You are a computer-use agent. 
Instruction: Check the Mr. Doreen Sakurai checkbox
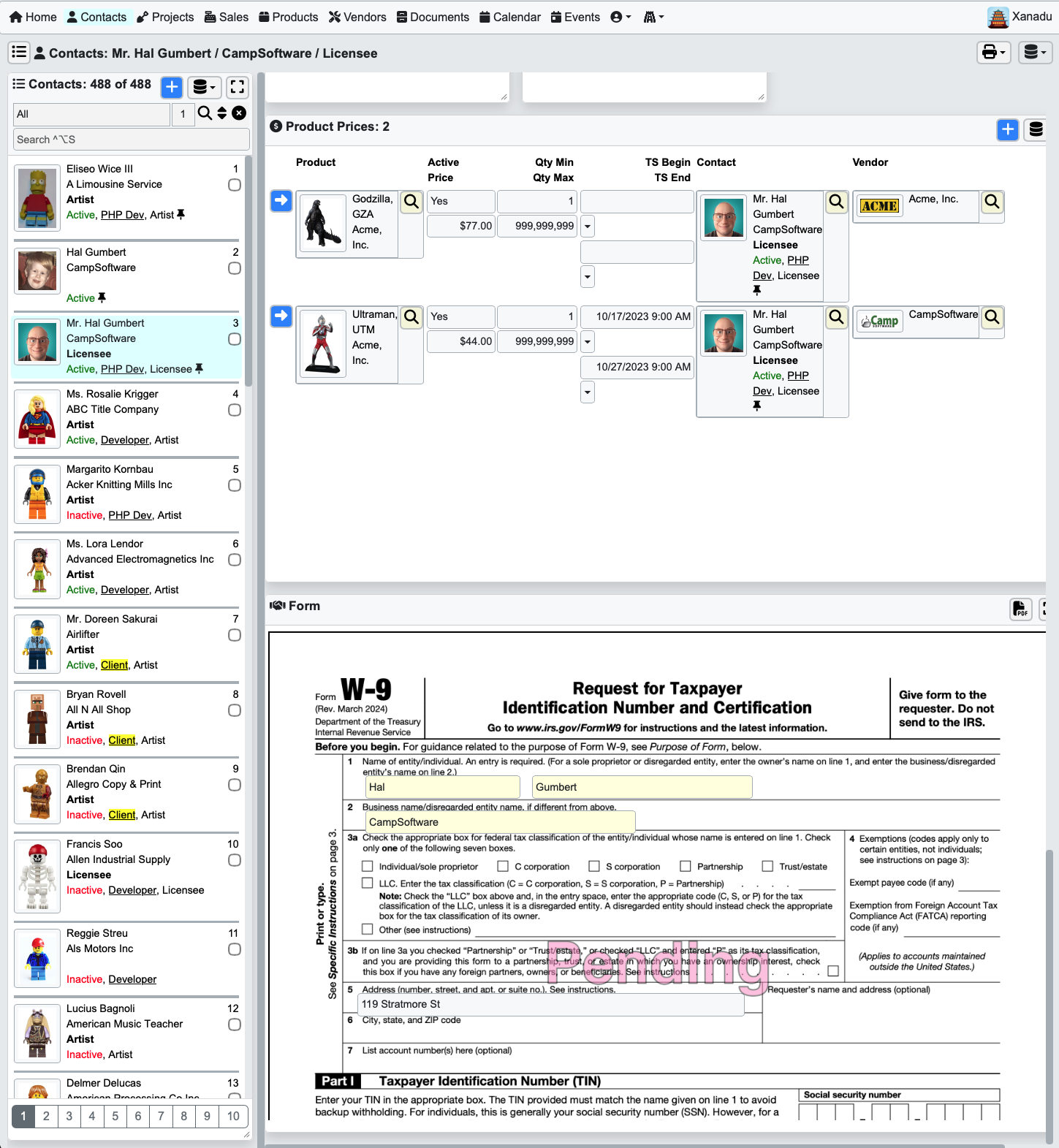[x=235, y=635]
